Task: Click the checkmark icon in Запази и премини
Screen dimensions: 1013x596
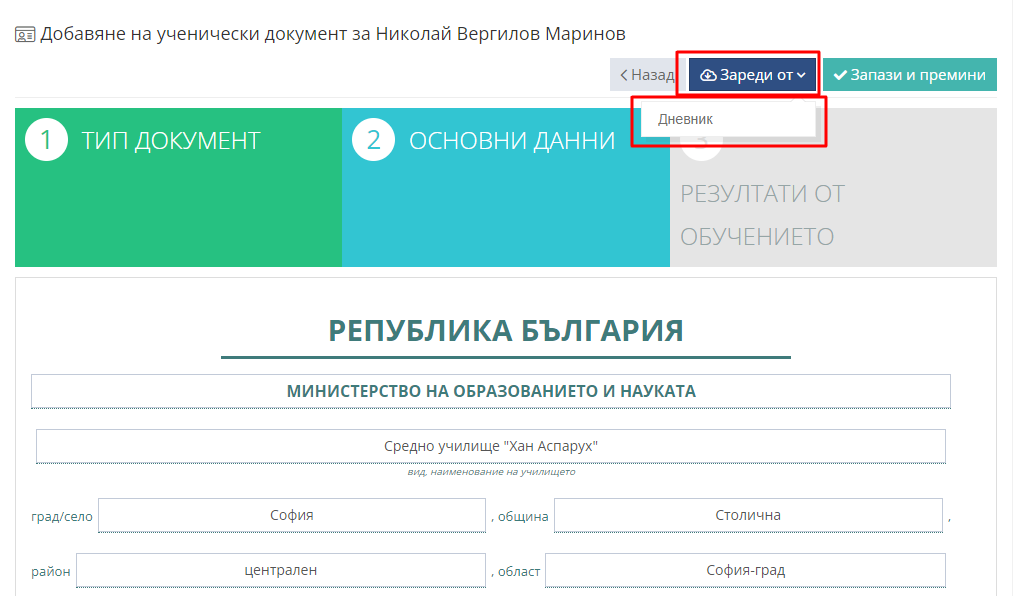Action: 840,76
